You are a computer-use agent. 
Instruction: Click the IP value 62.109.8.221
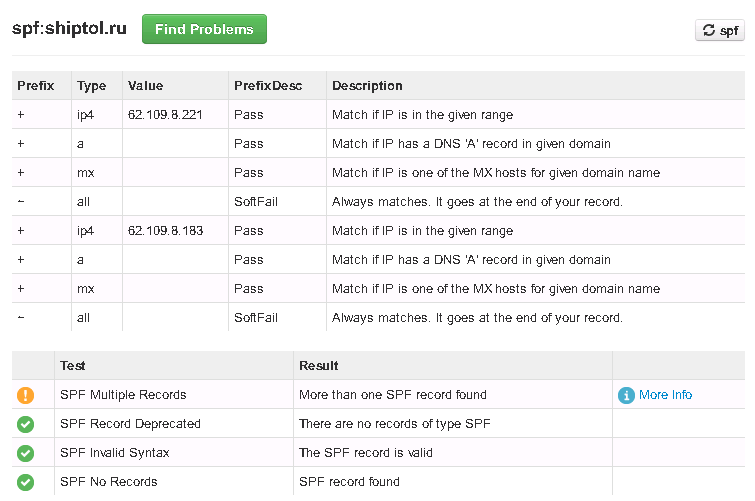click(x=165, y=115)
